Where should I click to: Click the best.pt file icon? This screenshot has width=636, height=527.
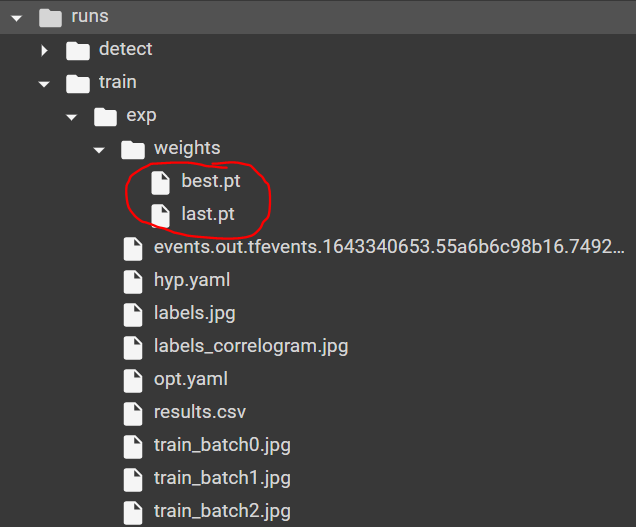[160, 182]
